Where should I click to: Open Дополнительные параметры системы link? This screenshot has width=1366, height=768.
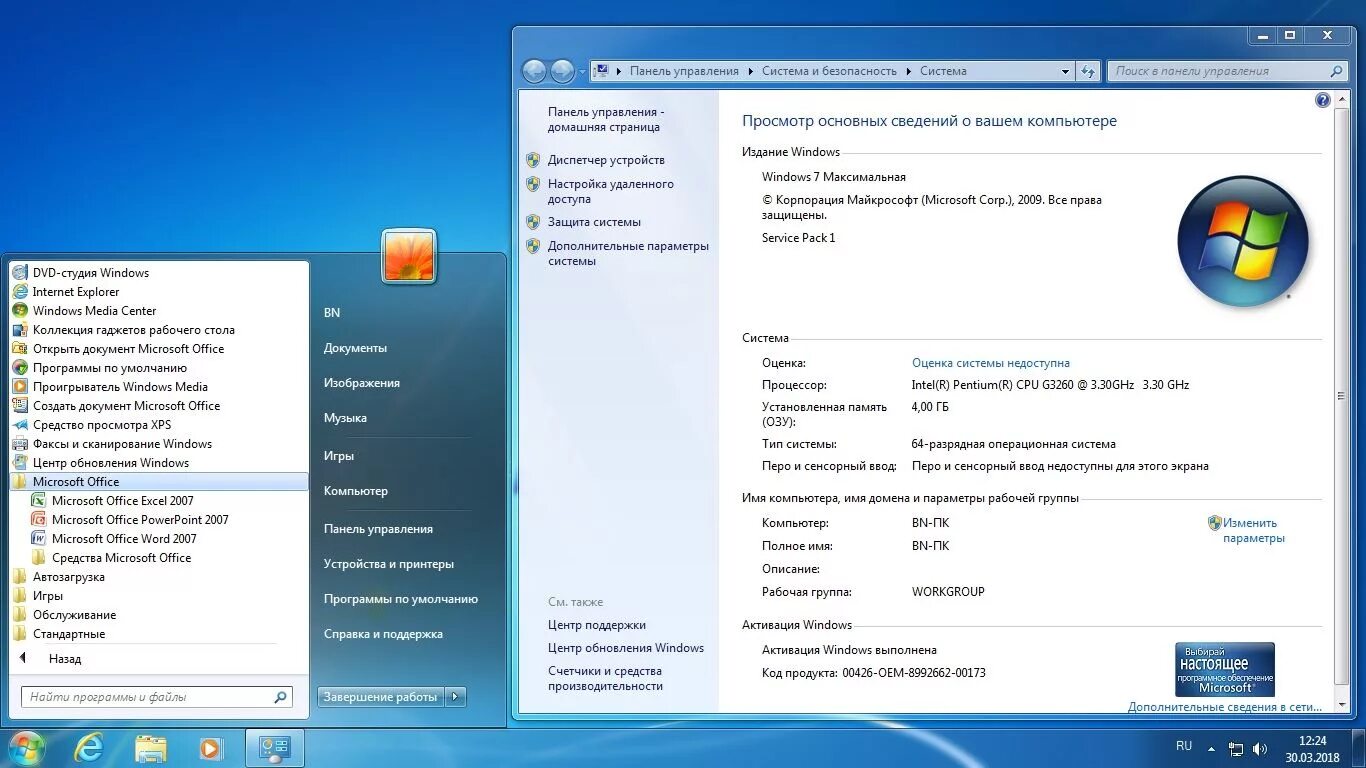click(628, 253)
